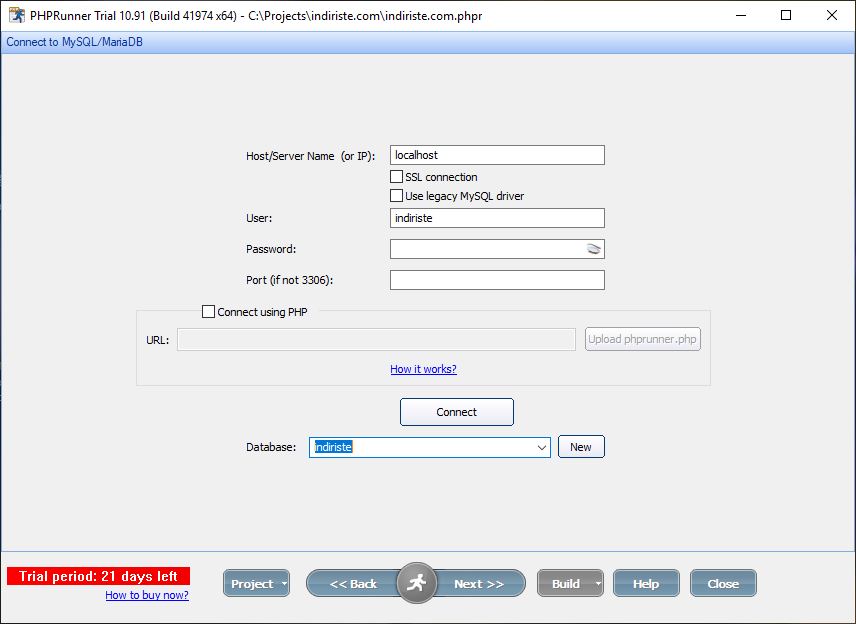Maximize the PHPRunner window
Image resolution: width=856 pixels, height=624 pixels.
pyautogui.click(x=786, y=15)
